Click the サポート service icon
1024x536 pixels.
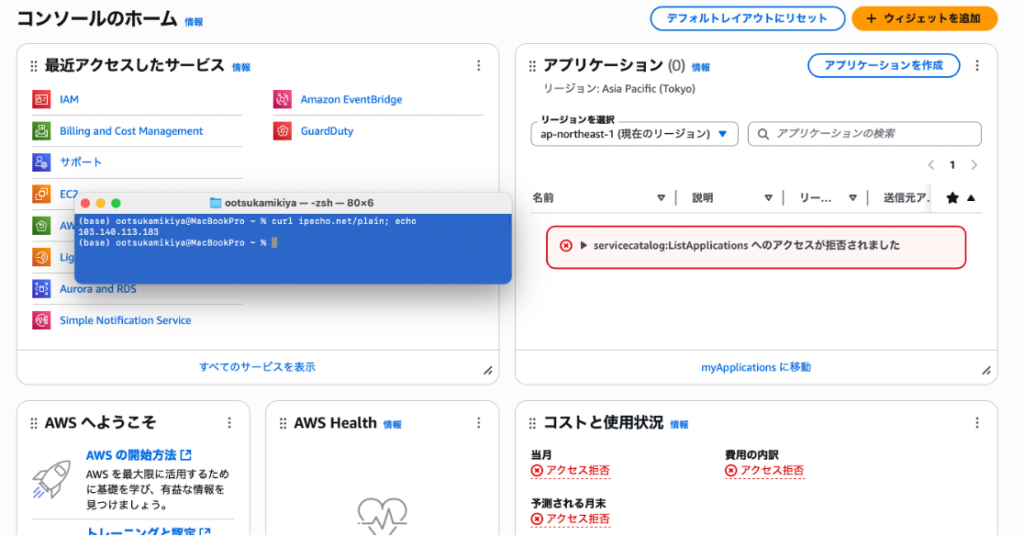click(x=42, y=162)
